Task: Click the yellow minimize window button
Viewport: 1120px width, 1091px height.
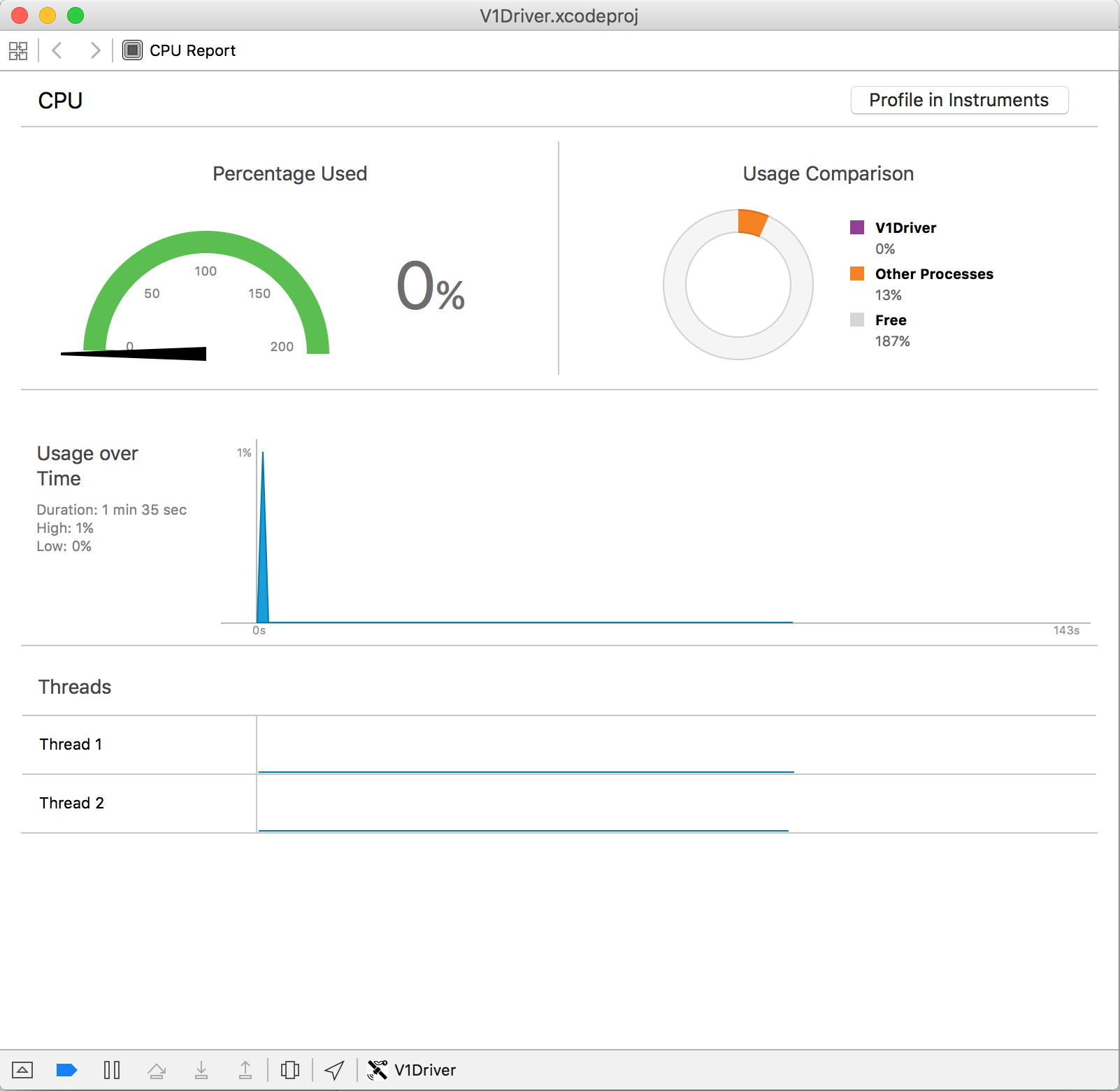Action: pos(48,15)
